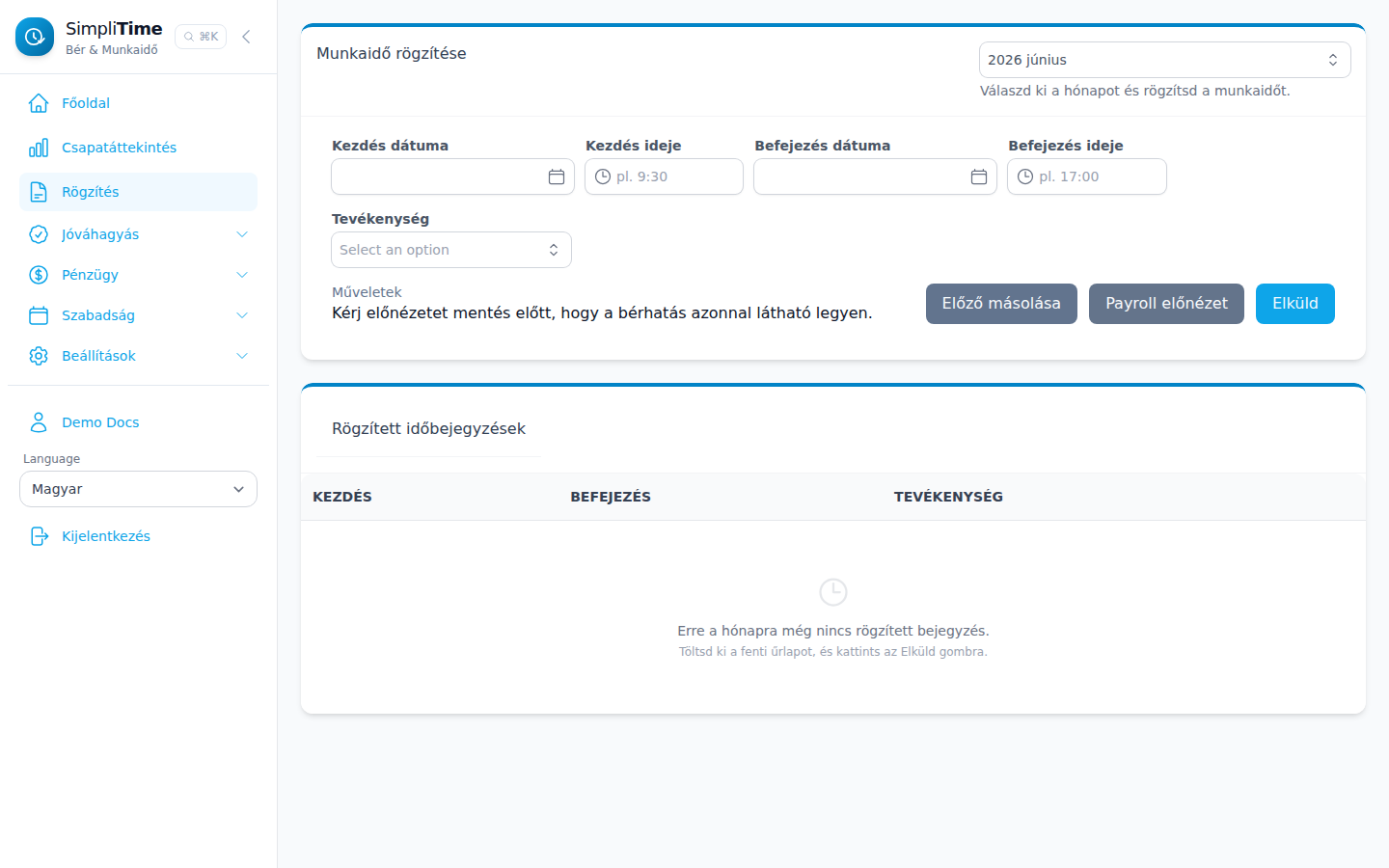Focus the Kezdés ideje time field
The image size is (1389, 868).
pyautogui.click(x=664, y=176)
